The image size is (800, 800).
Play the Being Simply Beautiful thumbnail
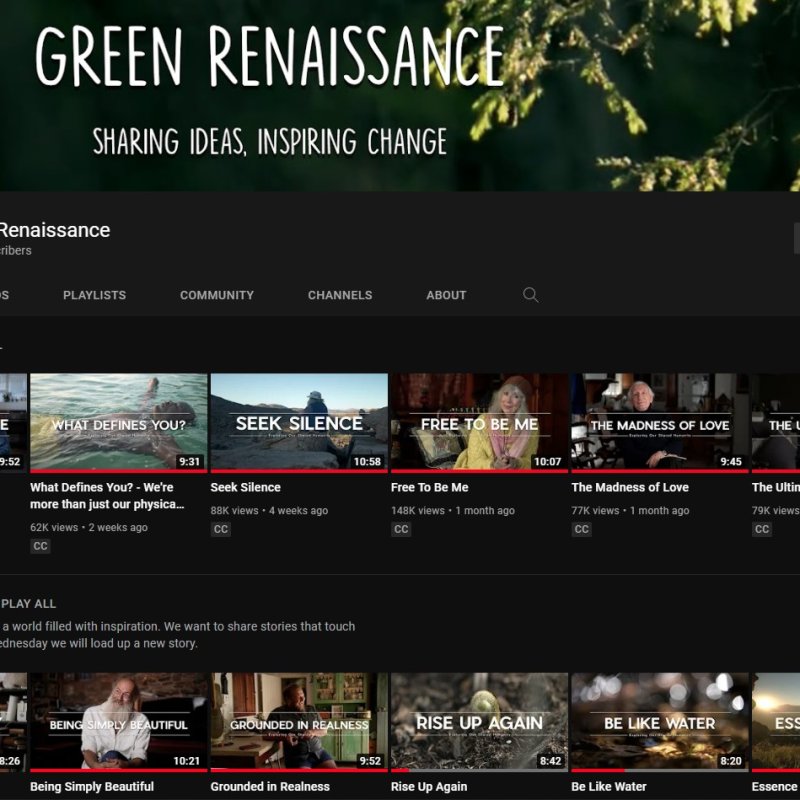click(119, 720)
